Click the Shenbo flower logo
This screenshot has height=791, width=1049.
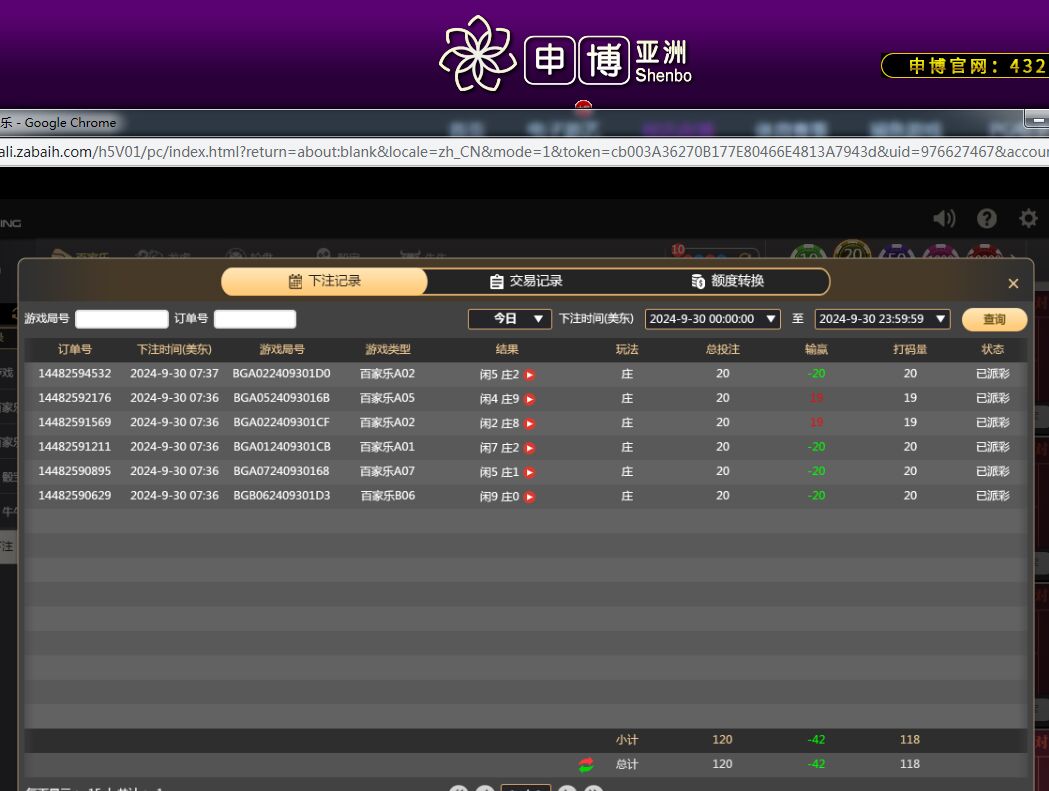coord(478,54)
